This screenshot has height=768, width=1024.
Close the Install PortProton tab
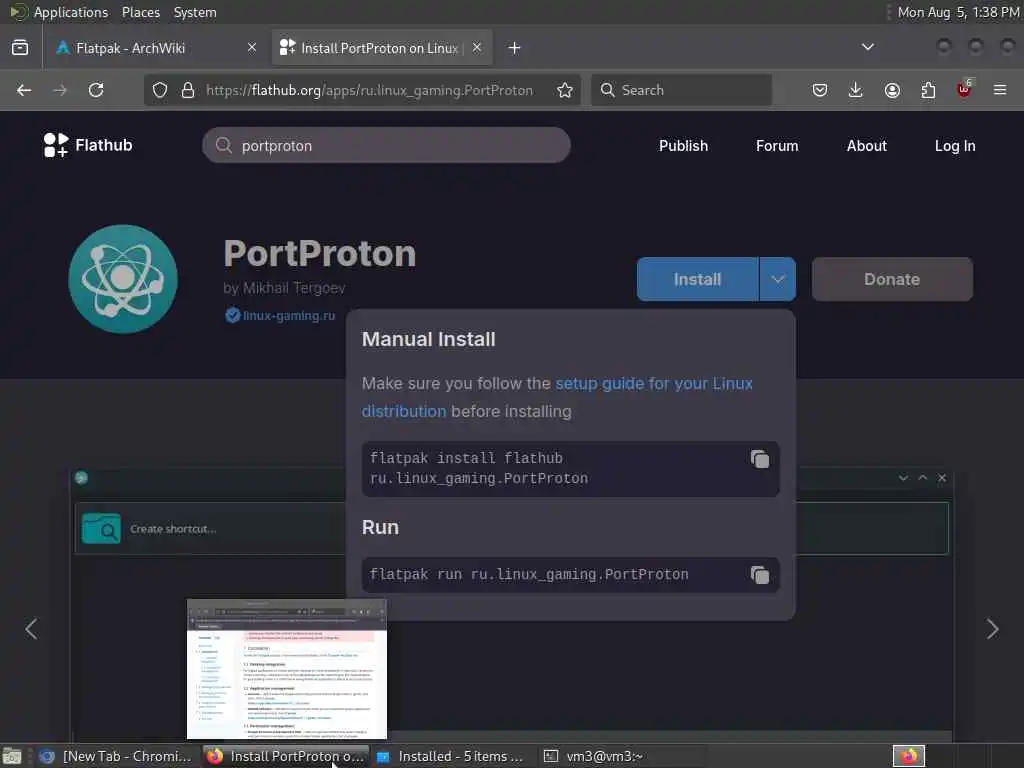tap(477, 47)
